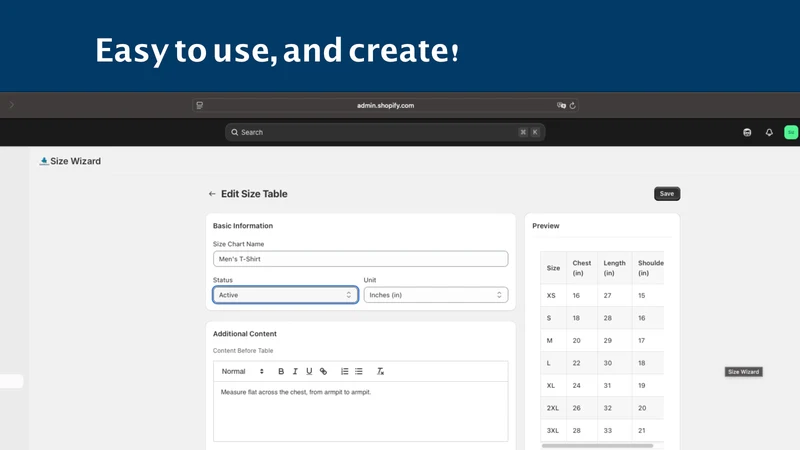Insert a link with the link icon
The width and height of the screenshot is (800, 450).
click(323, 371)
